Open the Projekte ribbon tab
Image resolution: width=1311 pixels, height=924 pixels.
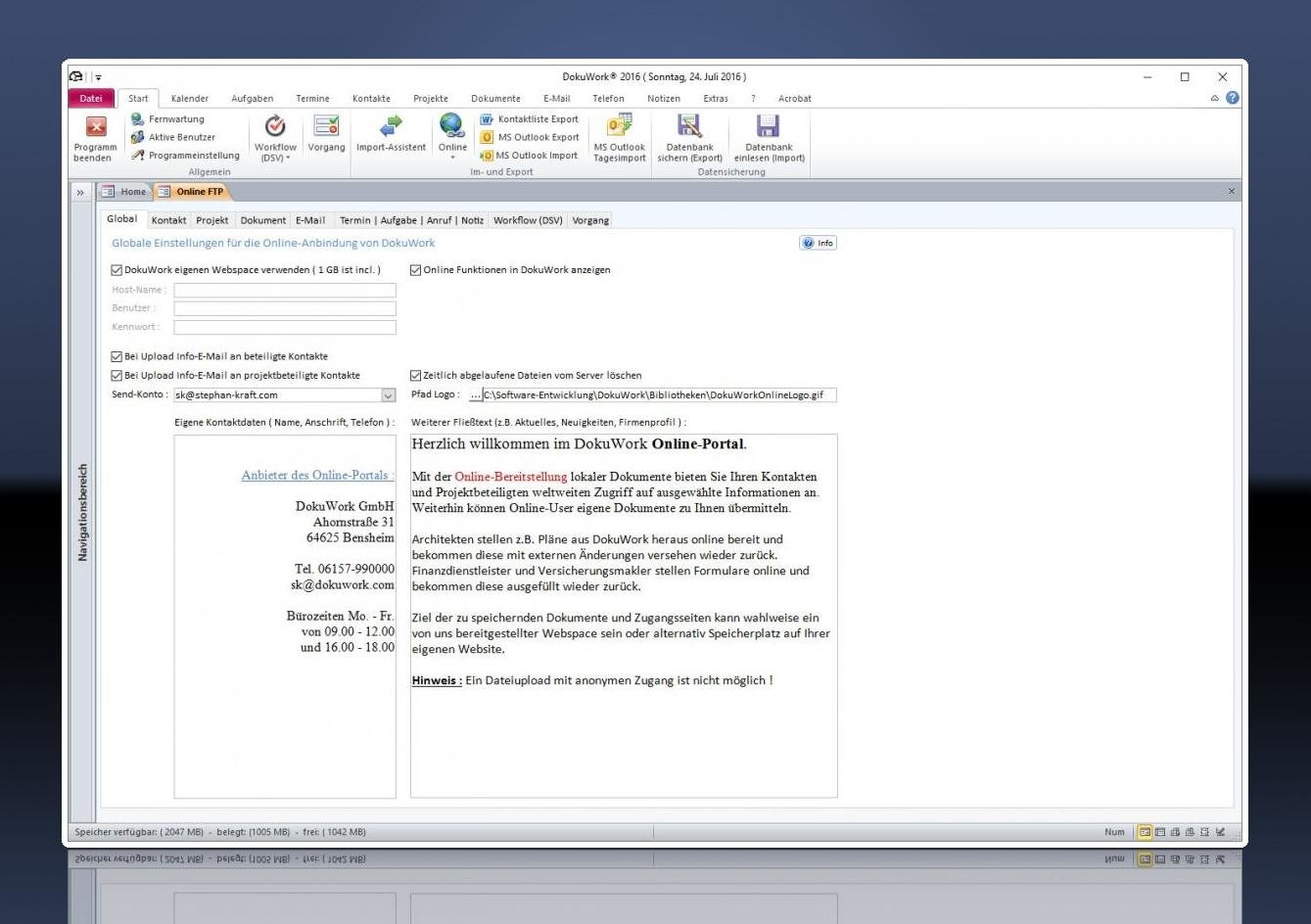pyautogui.click(x=431, y=98)
